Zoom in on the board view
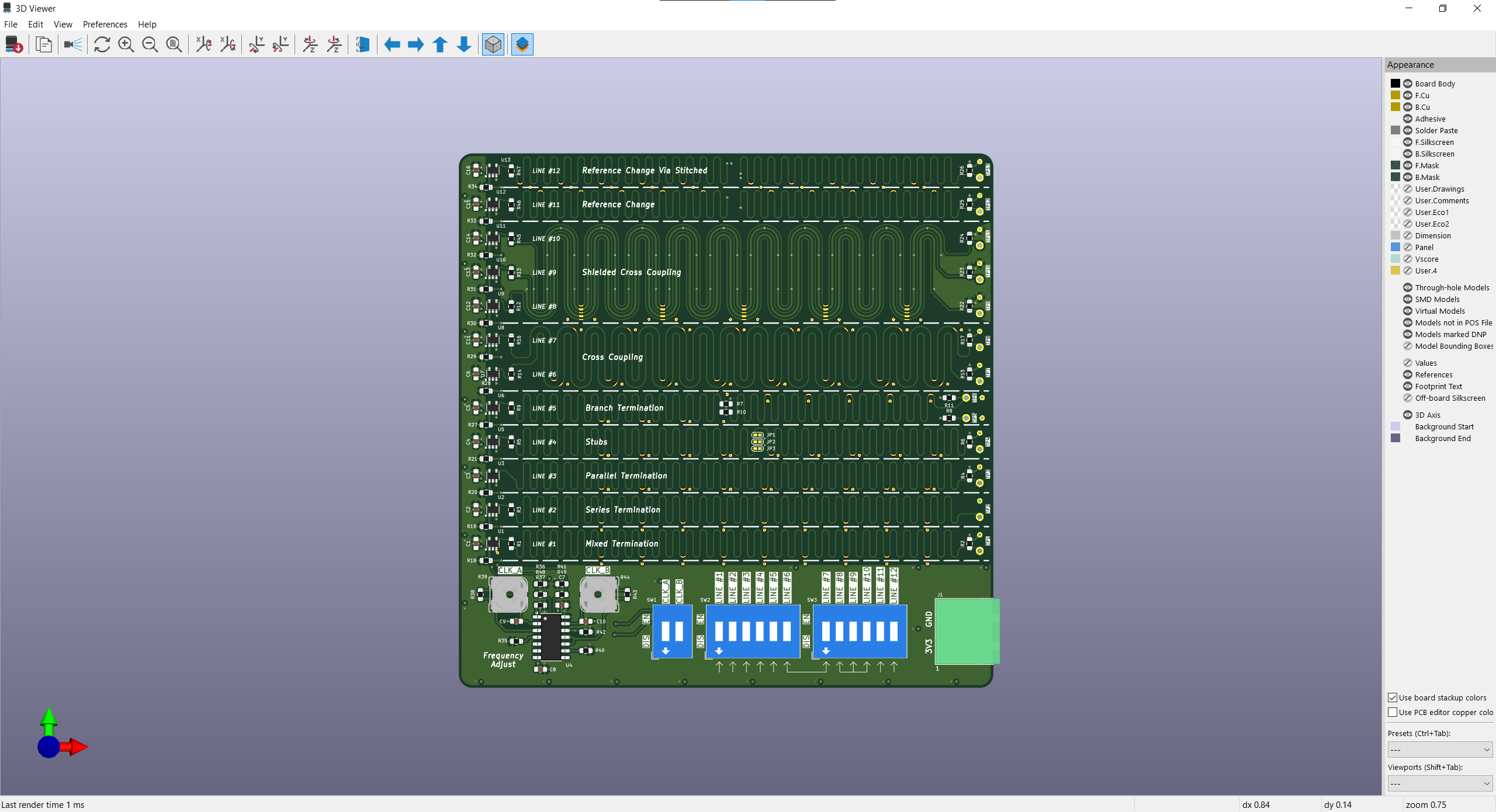The height and width of the screenshot is (812, 1496). tap(126, 44)
